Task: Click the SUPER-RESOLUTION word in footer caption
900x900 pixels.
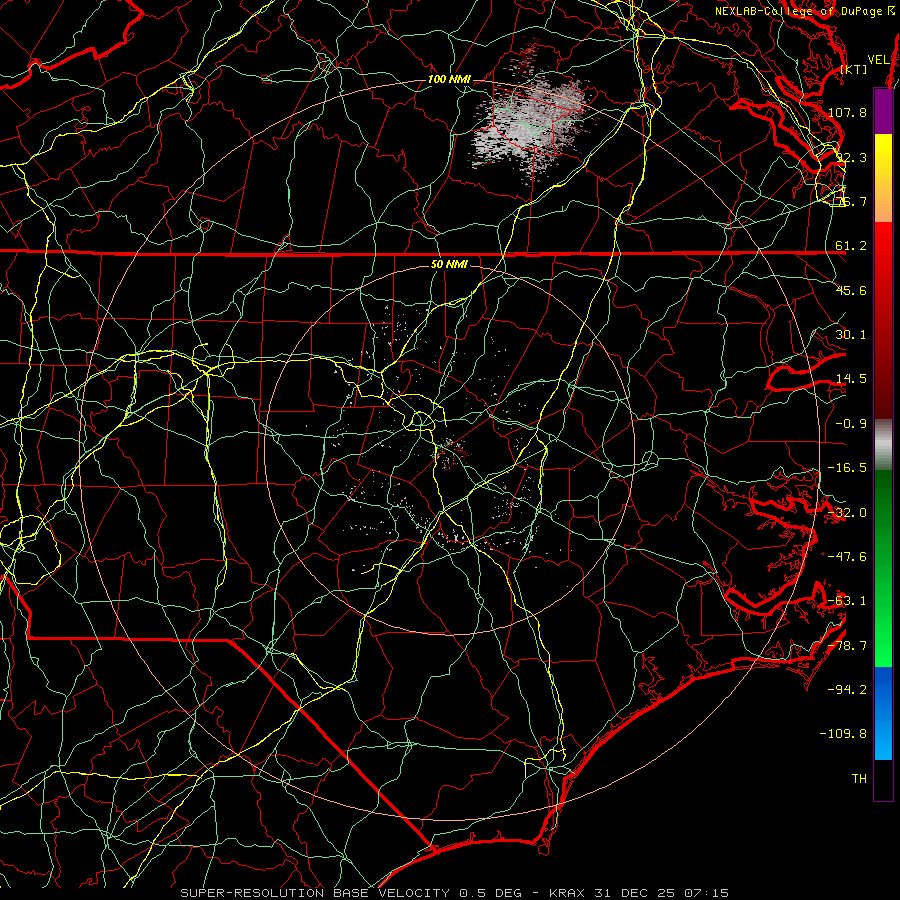Action: click(x=254, y=893)
